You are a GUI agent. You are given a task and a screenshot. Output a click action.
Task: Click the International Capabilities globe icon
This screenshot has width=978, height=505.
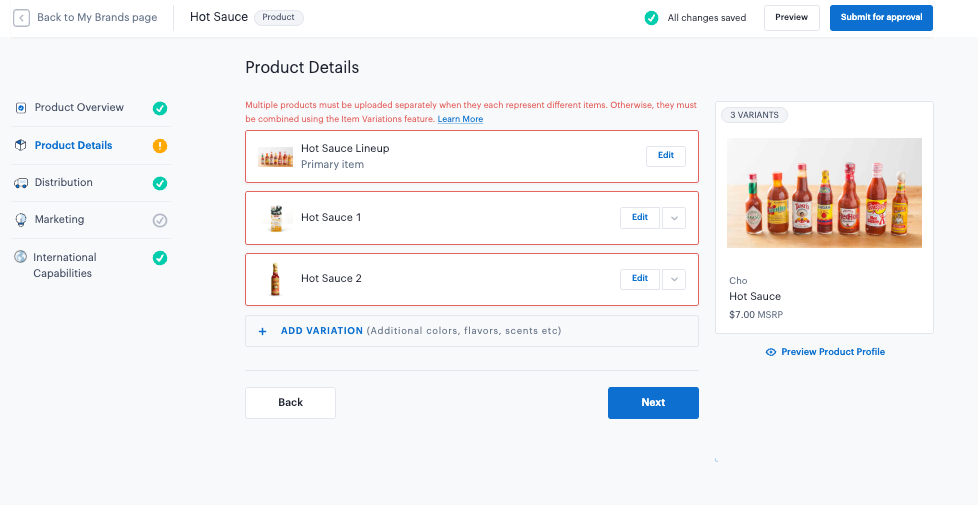pyautogui.click(x=21, y=257)
